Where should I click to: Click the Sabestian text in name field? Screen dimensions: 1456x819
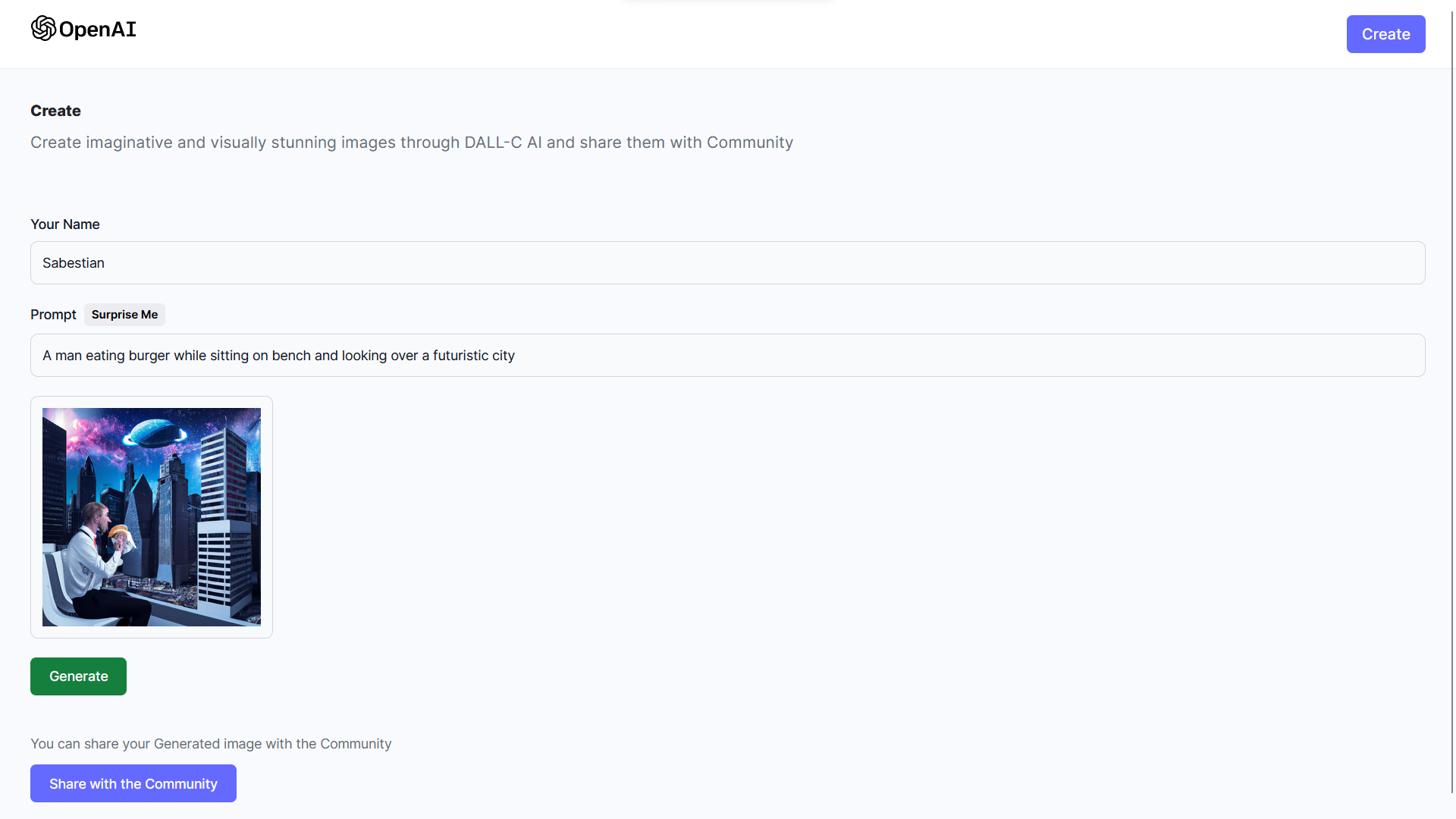(x=74, y=263)
